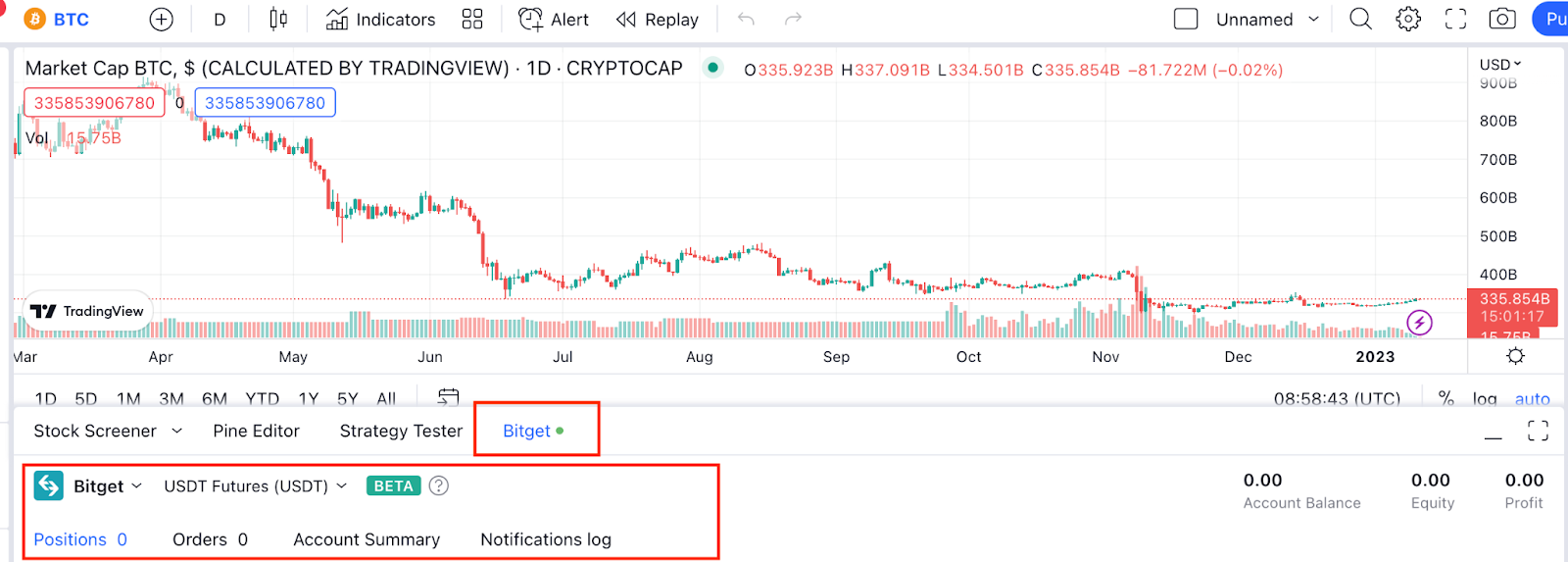Toggle the log scale option
The width and height of the screenshot is (1568, 562).
1485,399
